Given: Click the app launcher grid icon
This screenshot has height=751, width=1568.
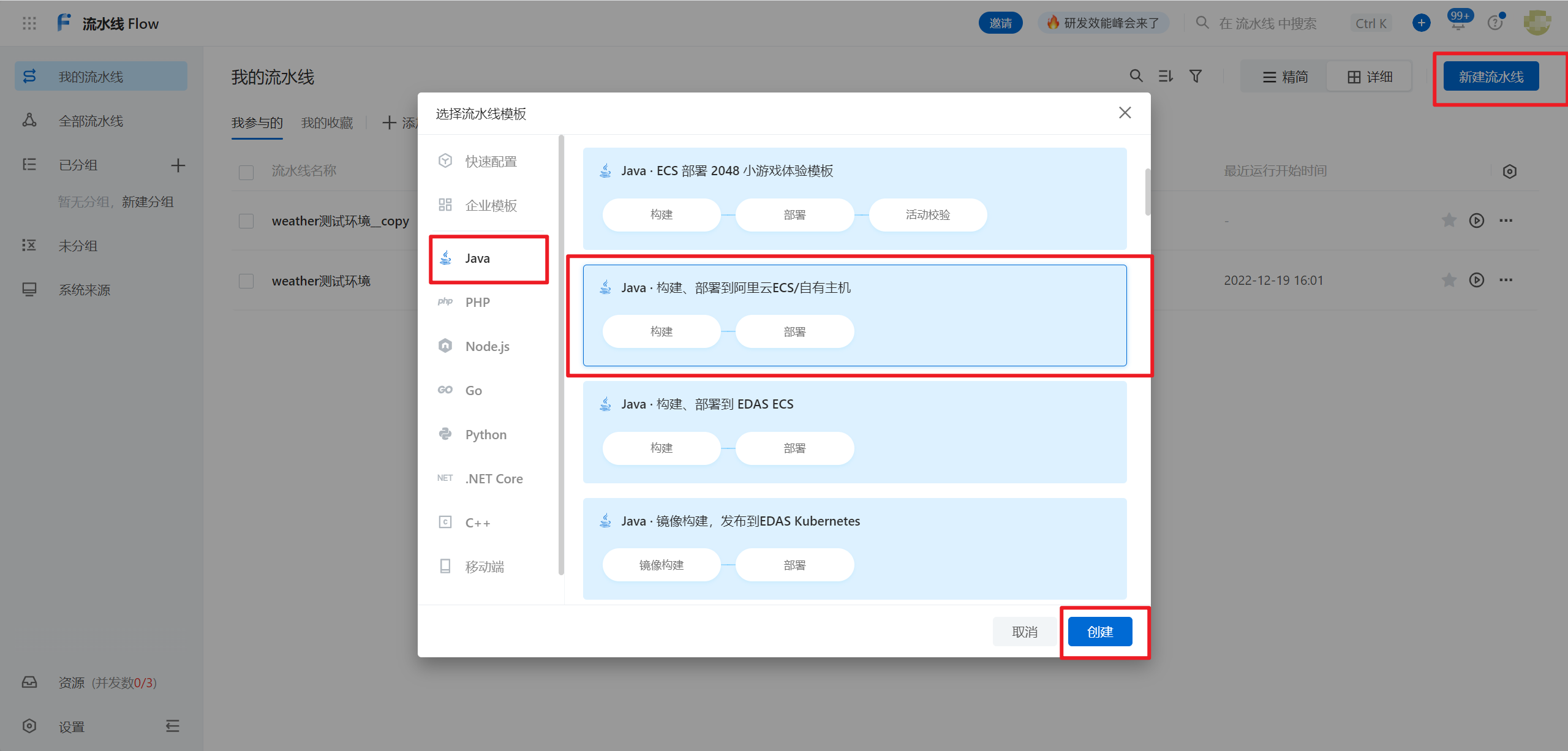Looking at the screenshot, I should [29, 23].
